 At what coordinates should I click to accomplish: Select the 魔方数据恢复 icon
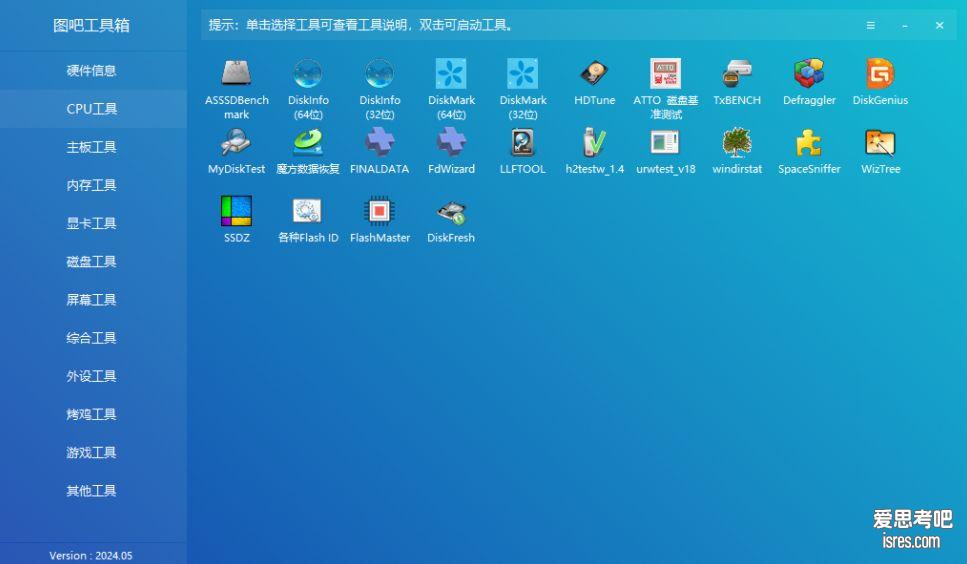point(308,142)
